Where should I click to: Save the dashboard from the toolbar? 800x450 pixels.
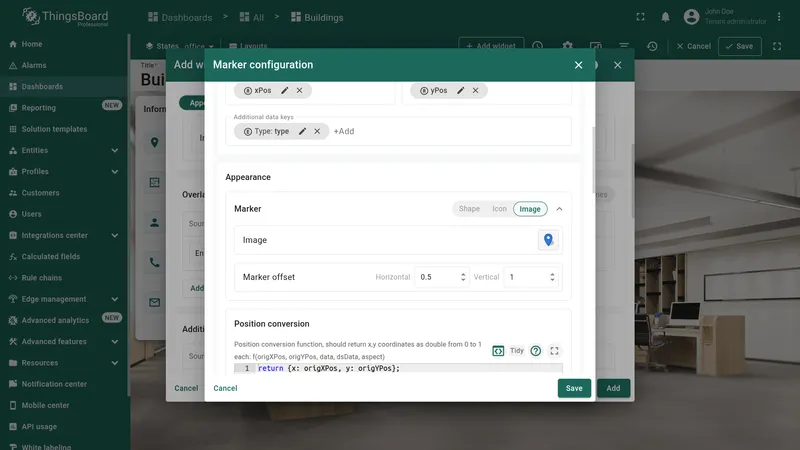tap(740, 46)
